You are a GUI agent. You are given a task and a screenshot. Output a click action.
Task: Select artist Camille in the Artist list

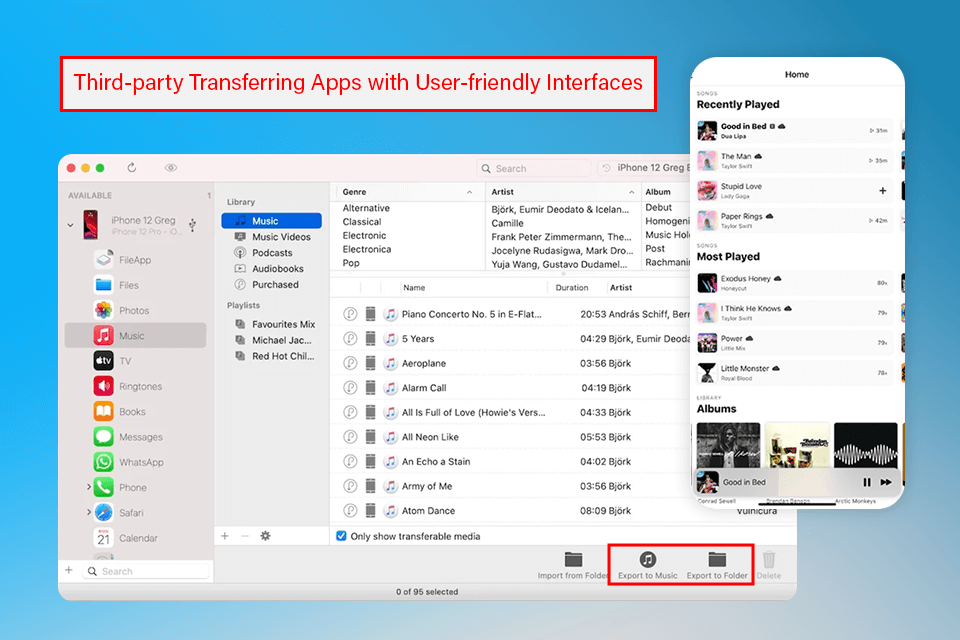coord(508,223)
